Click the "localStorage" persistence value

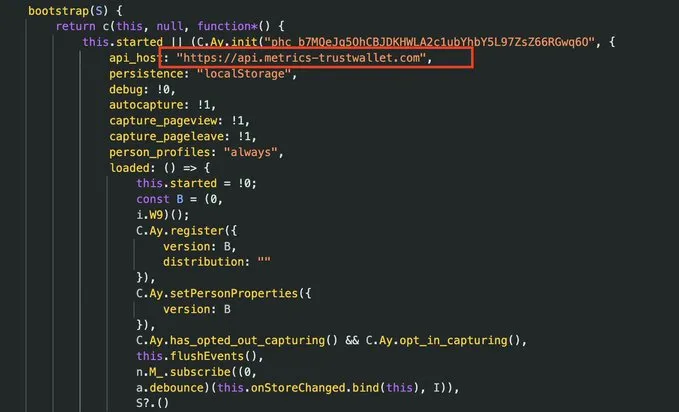click(244, 74)
